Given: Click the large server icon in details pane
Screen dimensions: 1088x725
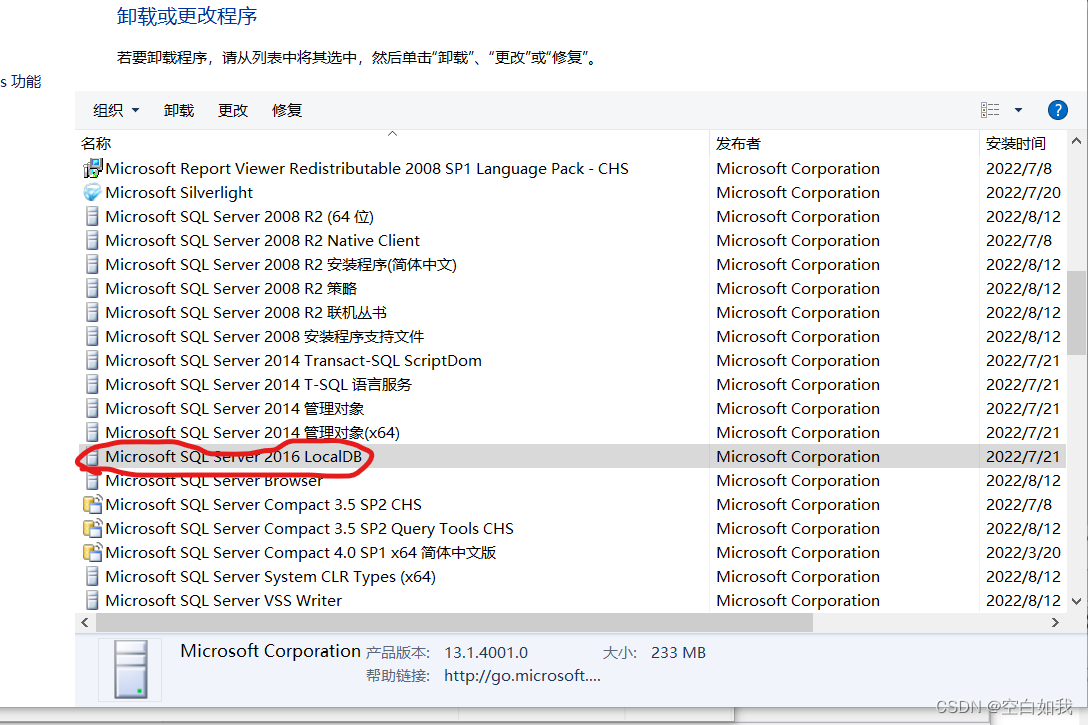Looking at the screenshot, I should (130, 669).
